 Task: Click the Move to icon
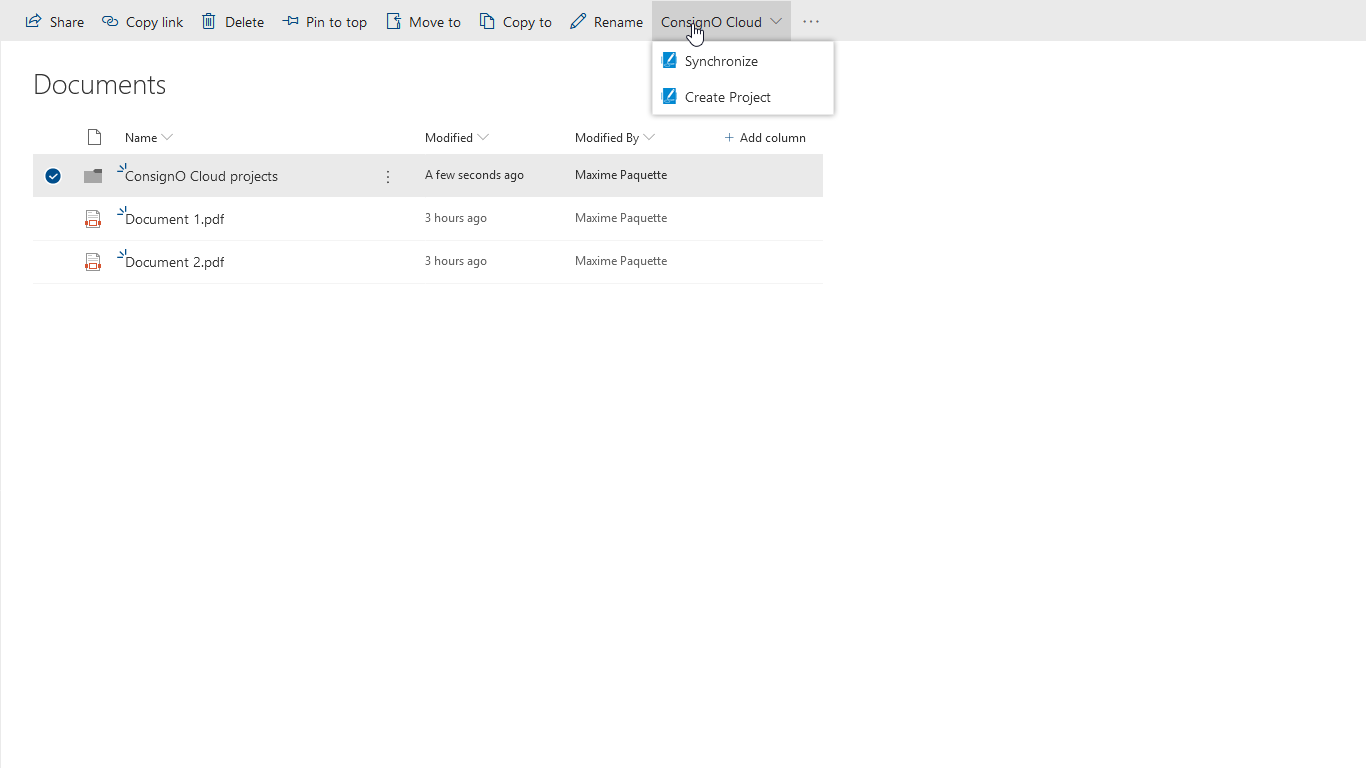394,21
